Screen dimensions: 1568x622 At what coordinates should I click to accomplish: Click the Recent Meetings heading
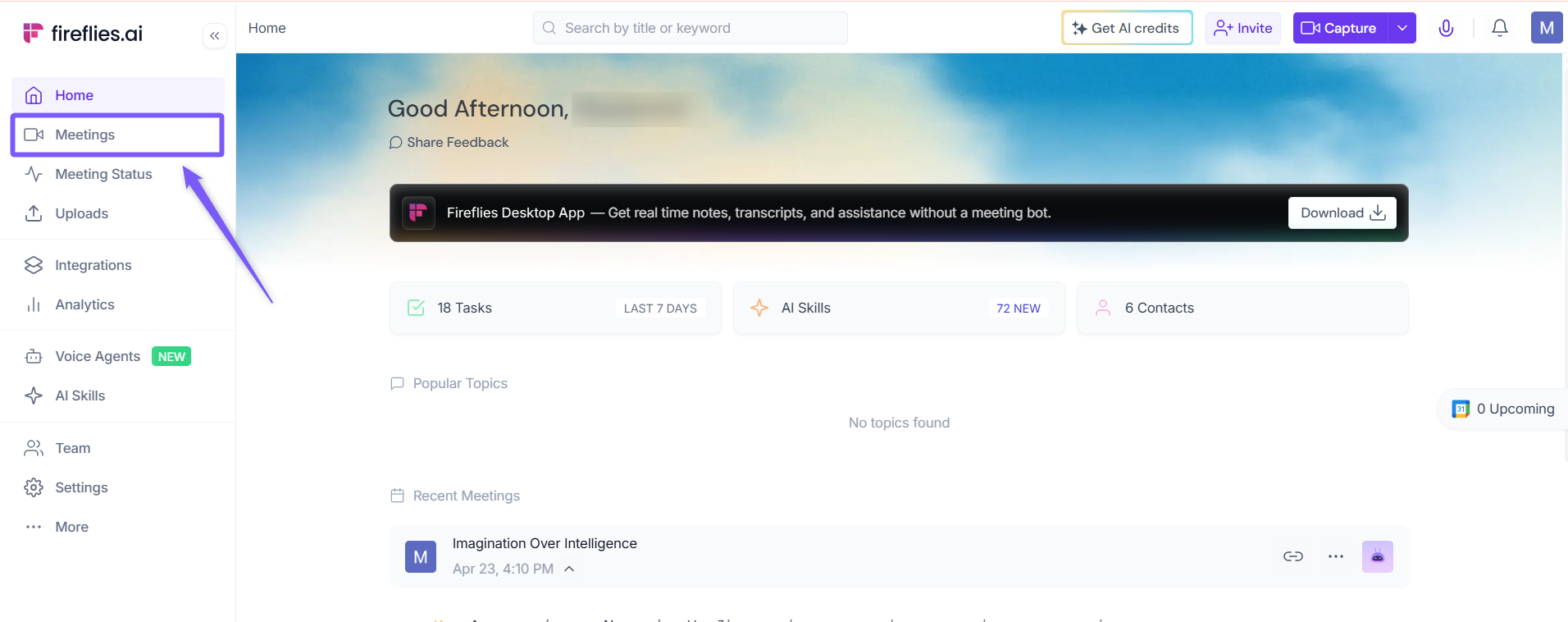(x=467, y=496)
